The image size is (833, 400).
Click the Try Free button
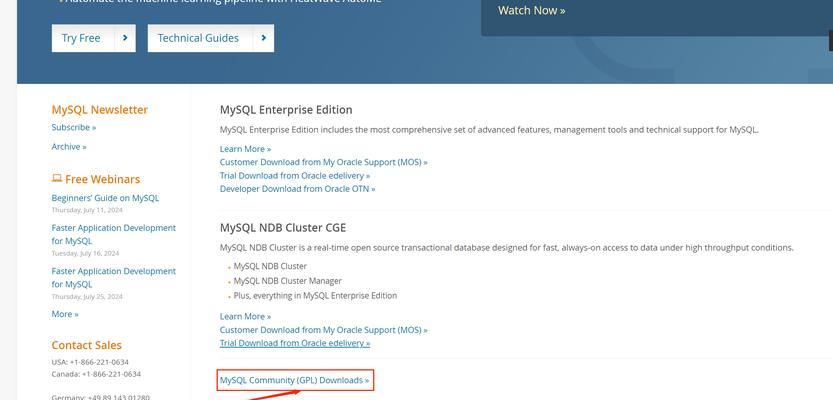(94, 38)
